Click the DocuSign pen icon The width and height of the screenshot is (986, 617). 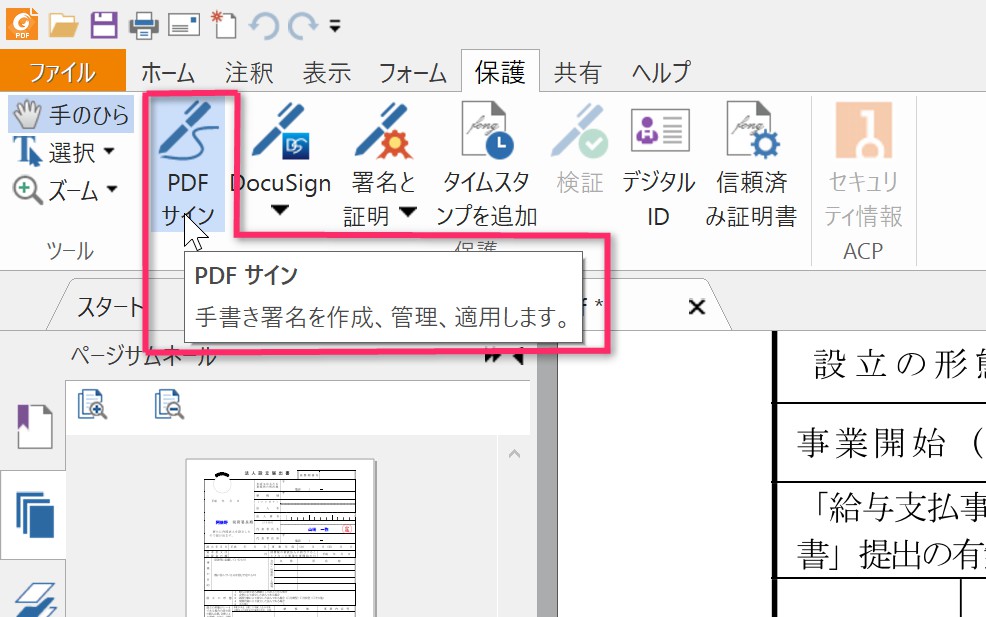280,131
